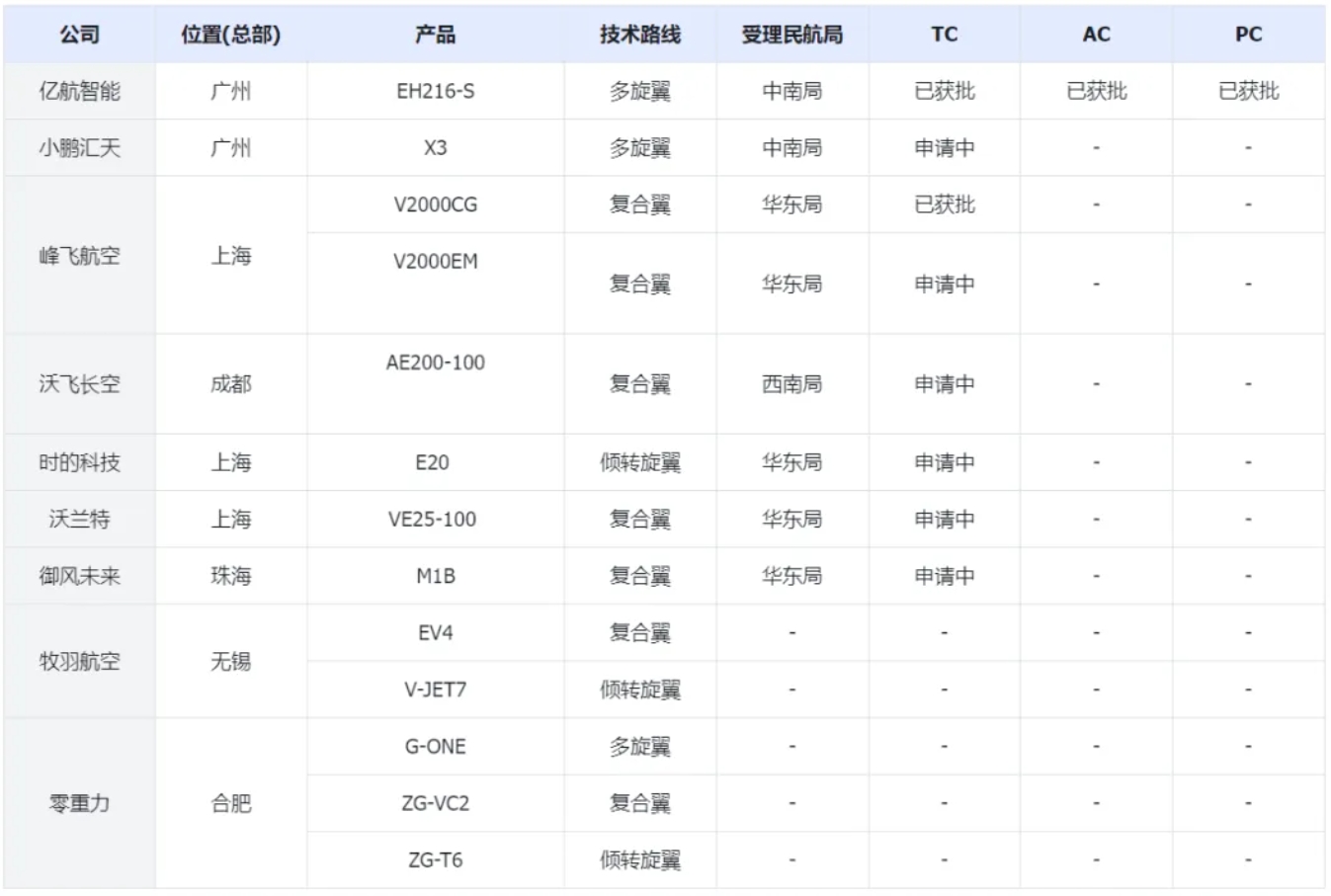Select 成都 headquarters cell
Image resolution: width=1331 pixels, height=896 pixels.
tap(231, 384)
